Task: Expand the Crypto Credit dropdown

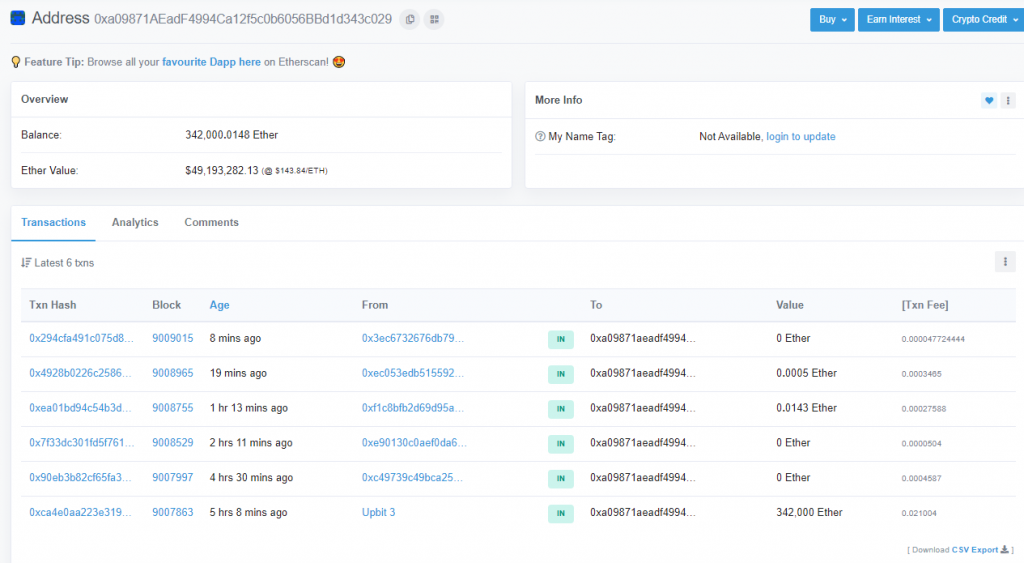Action: click(x=983, y=19)
